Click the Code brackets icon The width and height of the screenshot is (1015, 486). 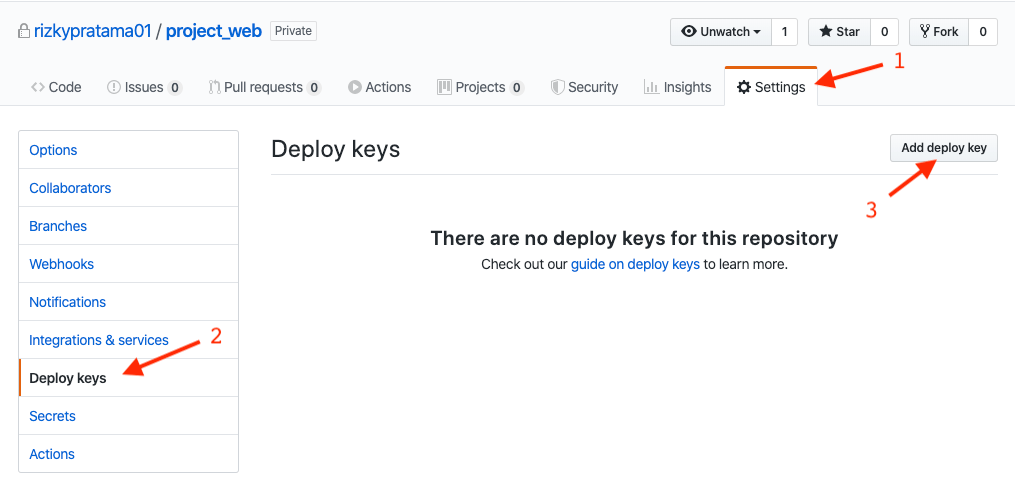coord(38,87)
